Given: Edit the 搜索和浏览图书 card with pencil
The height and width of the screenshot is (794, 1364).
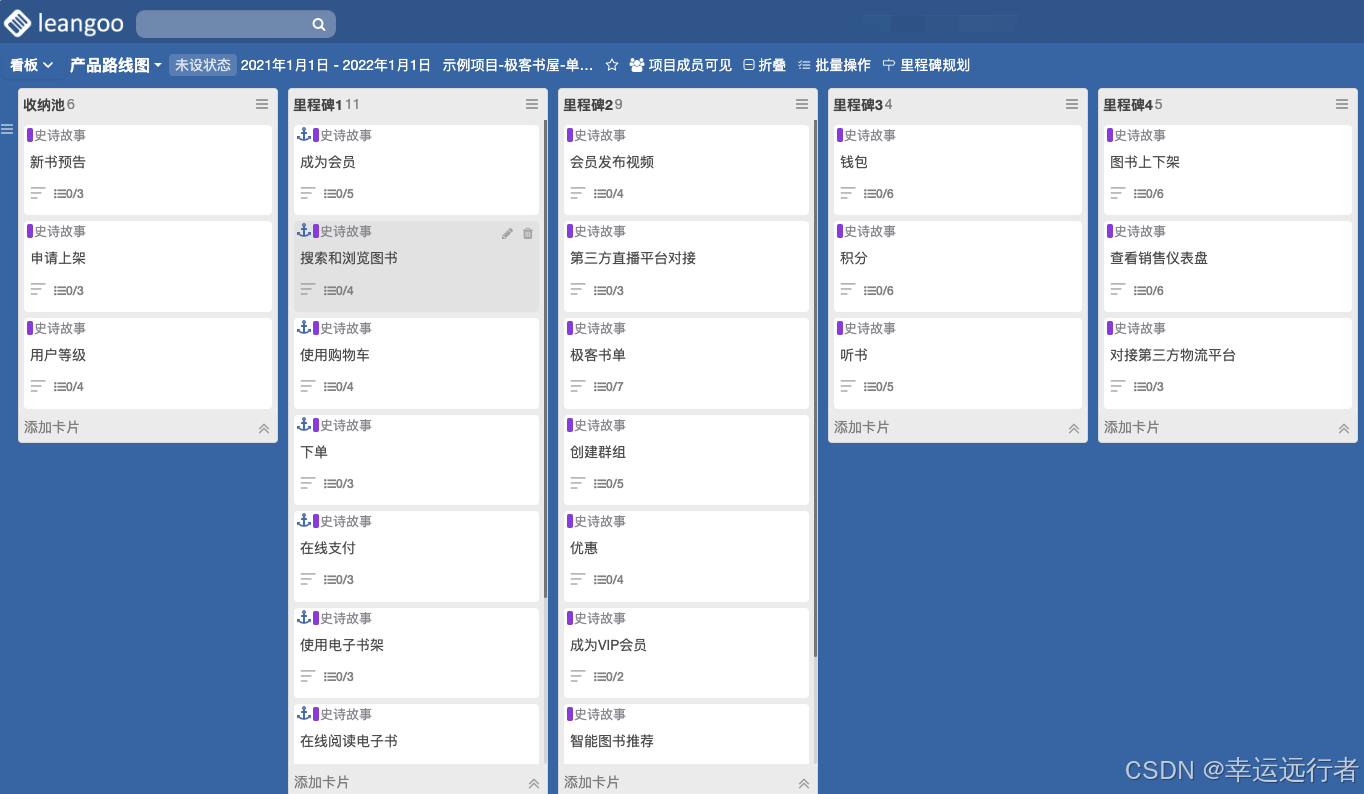Looking at the screenshot, I should coord(507,233).
